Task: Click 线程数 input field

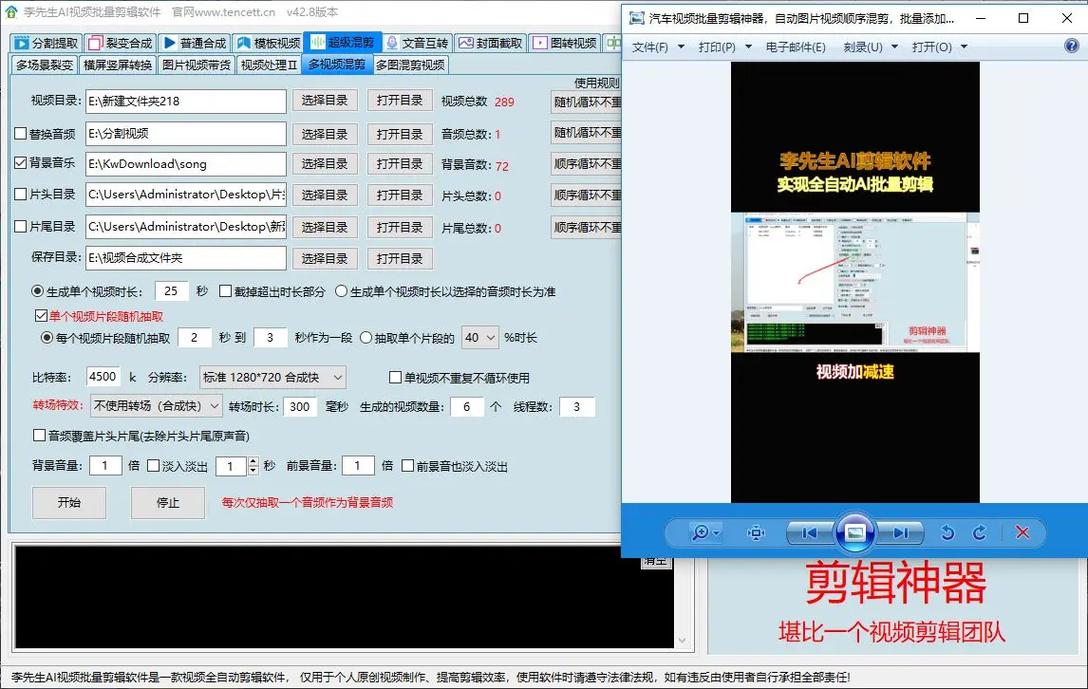Action: click(x=577, y=407)
